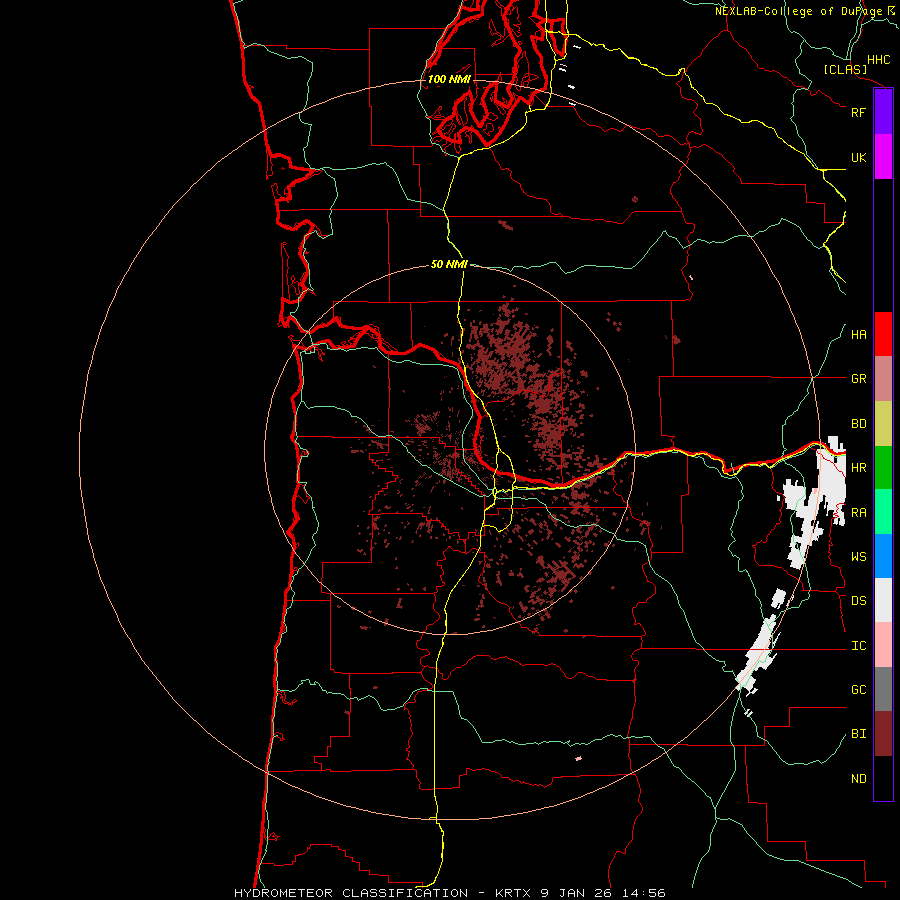This screenshot has height=900, width=900.
Task: Click the HHC product label
Action: tap(878, 60)
